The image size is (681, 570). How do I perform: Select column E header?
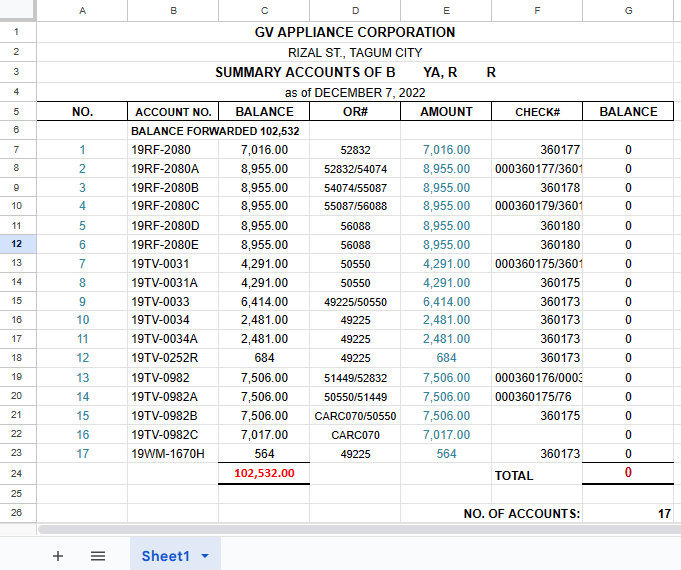coord(446,10)
